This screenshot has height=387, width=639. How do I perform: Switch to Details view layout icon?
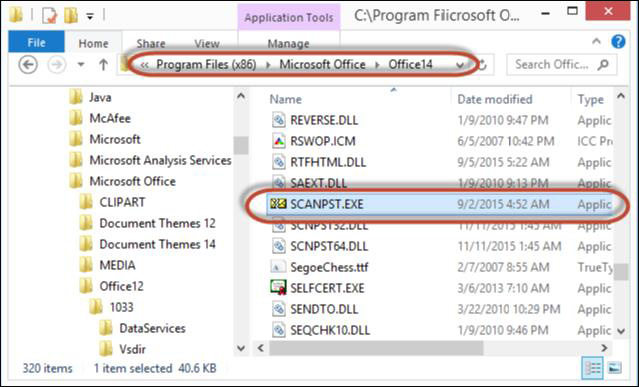tap(593, 368)
